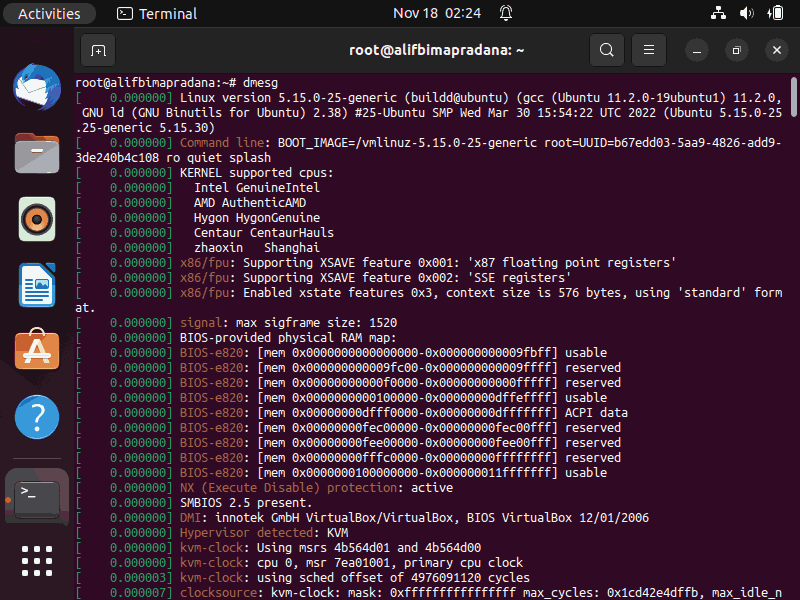Select the Terminal icon in the dock
800x600 pixels.
pos(37,497)
